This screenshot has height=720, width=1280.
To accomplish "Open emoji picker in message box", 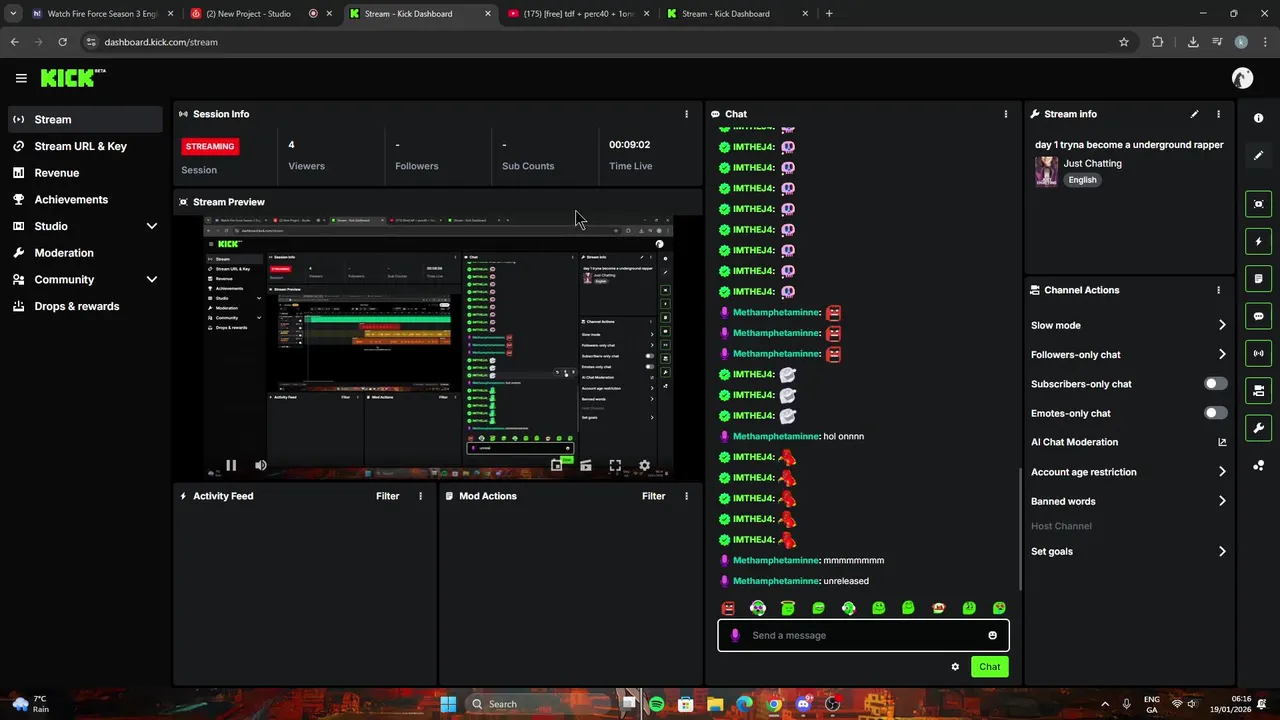I will point(992,635).
